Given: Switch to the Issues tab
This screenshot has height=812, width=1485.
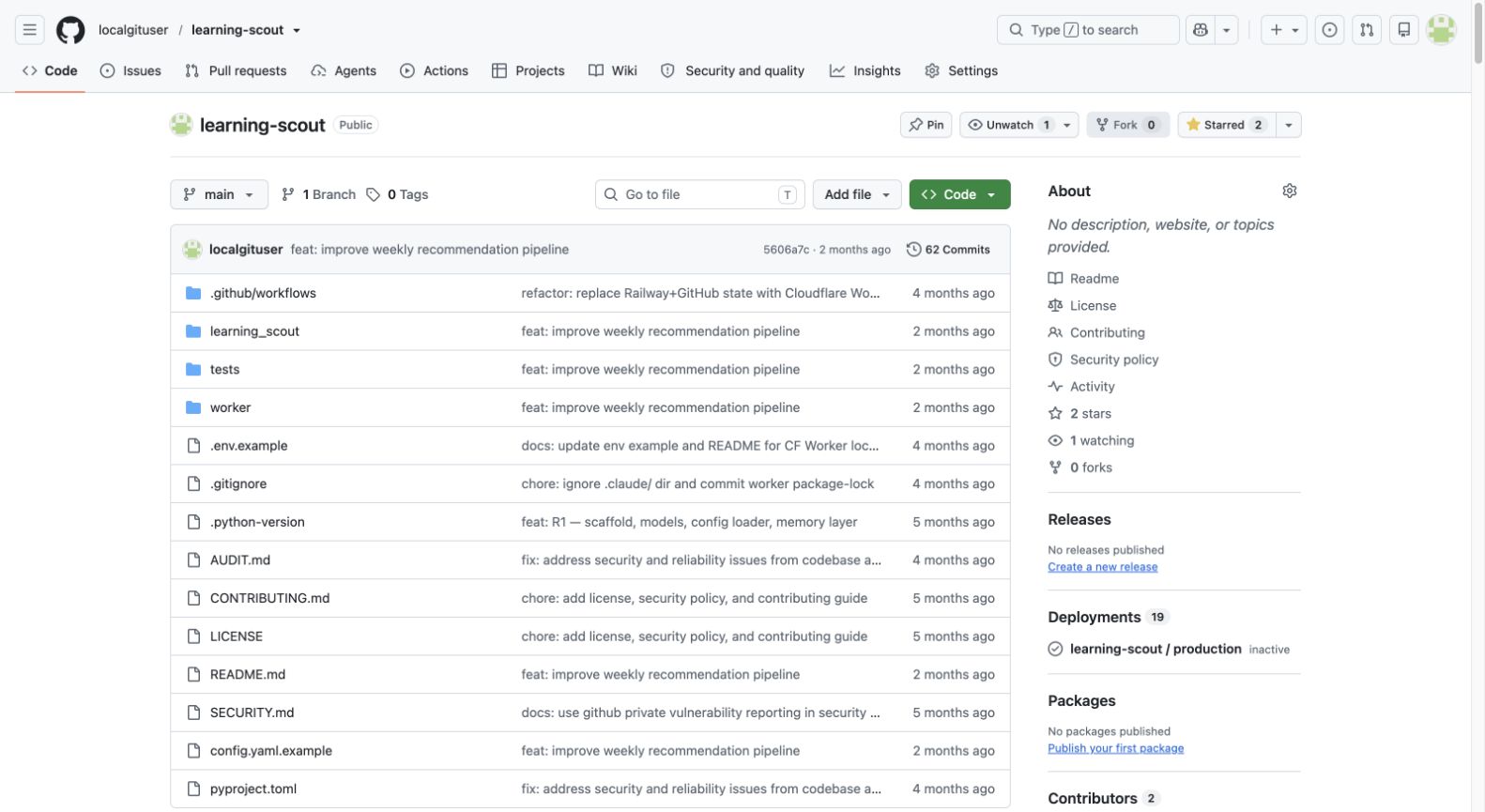Looking at the screenshot, I should [x=130, y=70].
